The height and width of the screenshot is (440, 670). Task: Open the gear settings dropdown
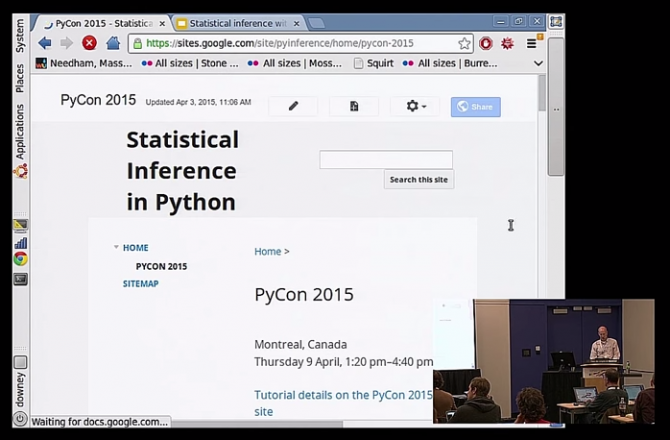(x=415, y=106)
